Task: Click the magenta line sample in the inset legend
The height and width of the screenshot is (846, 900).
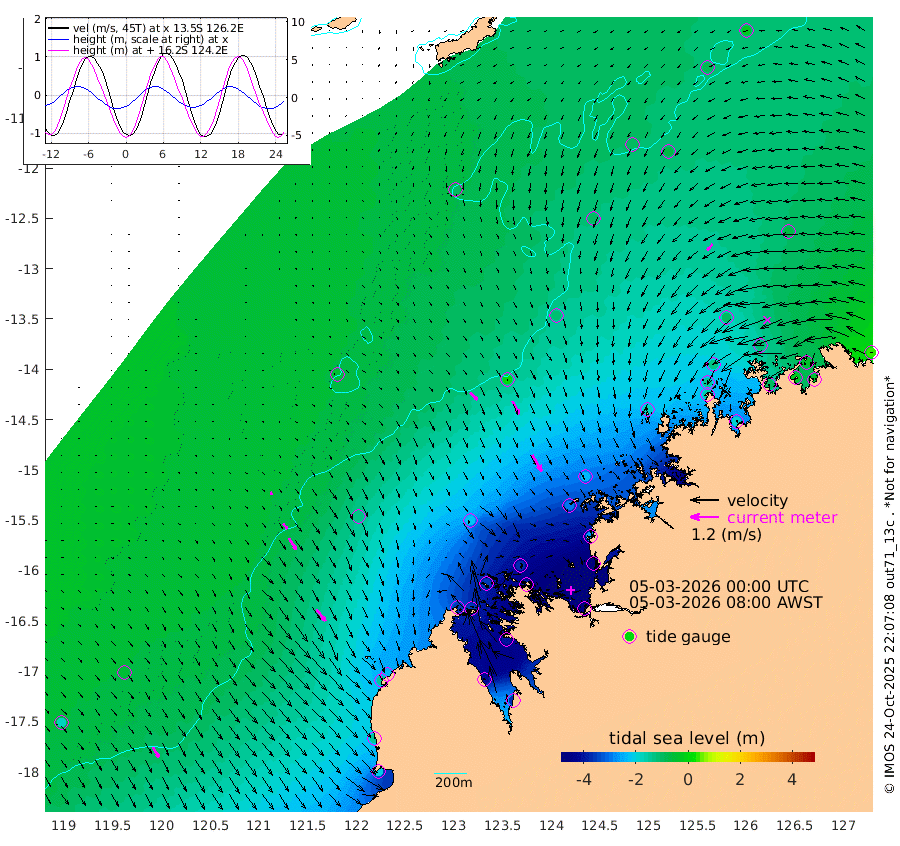Action: pos(59,51)
